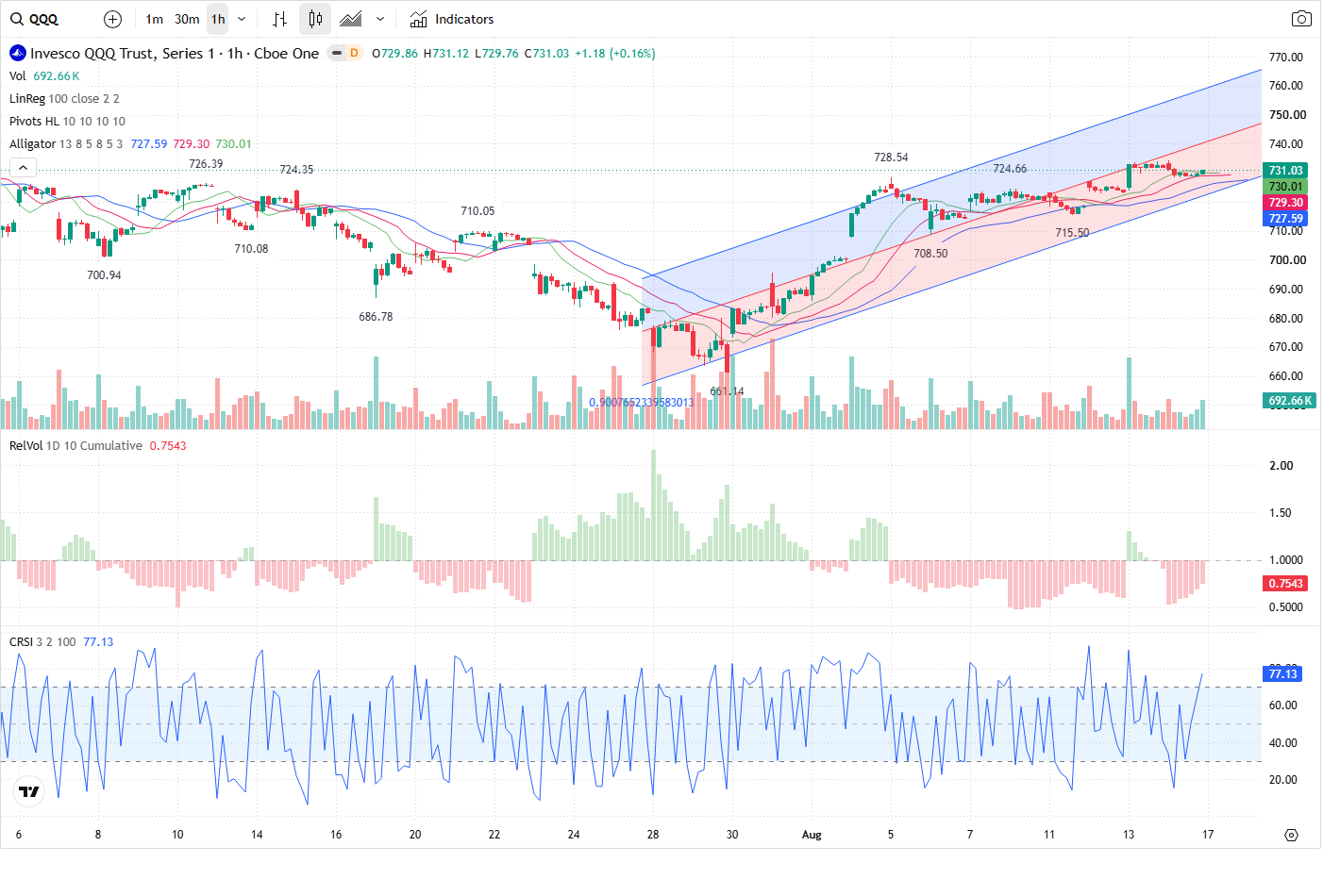Click the 726.39 pivot high label
The image size is (1340, 896).
(206, 164)
